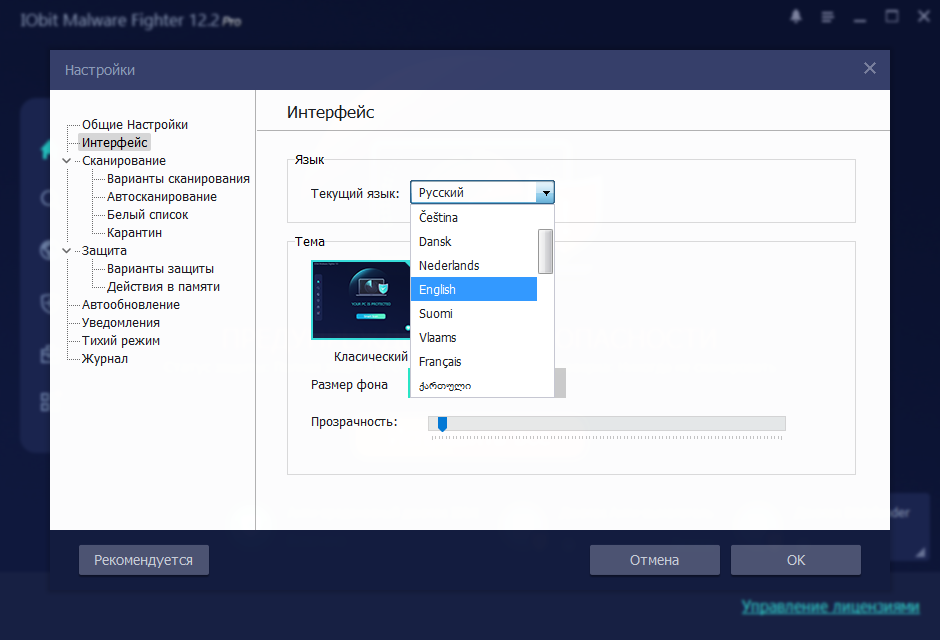The width and height of the screenshot is (940, 640).
Task: Open Уведомления settings
Action: coord(120,322)
